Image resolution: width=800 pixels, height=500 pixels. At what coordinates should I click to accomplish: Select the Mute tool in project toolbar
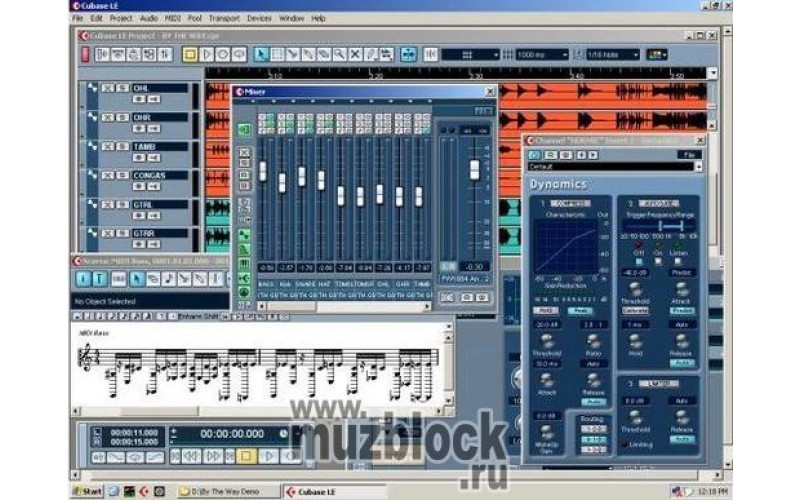[353, 54]
